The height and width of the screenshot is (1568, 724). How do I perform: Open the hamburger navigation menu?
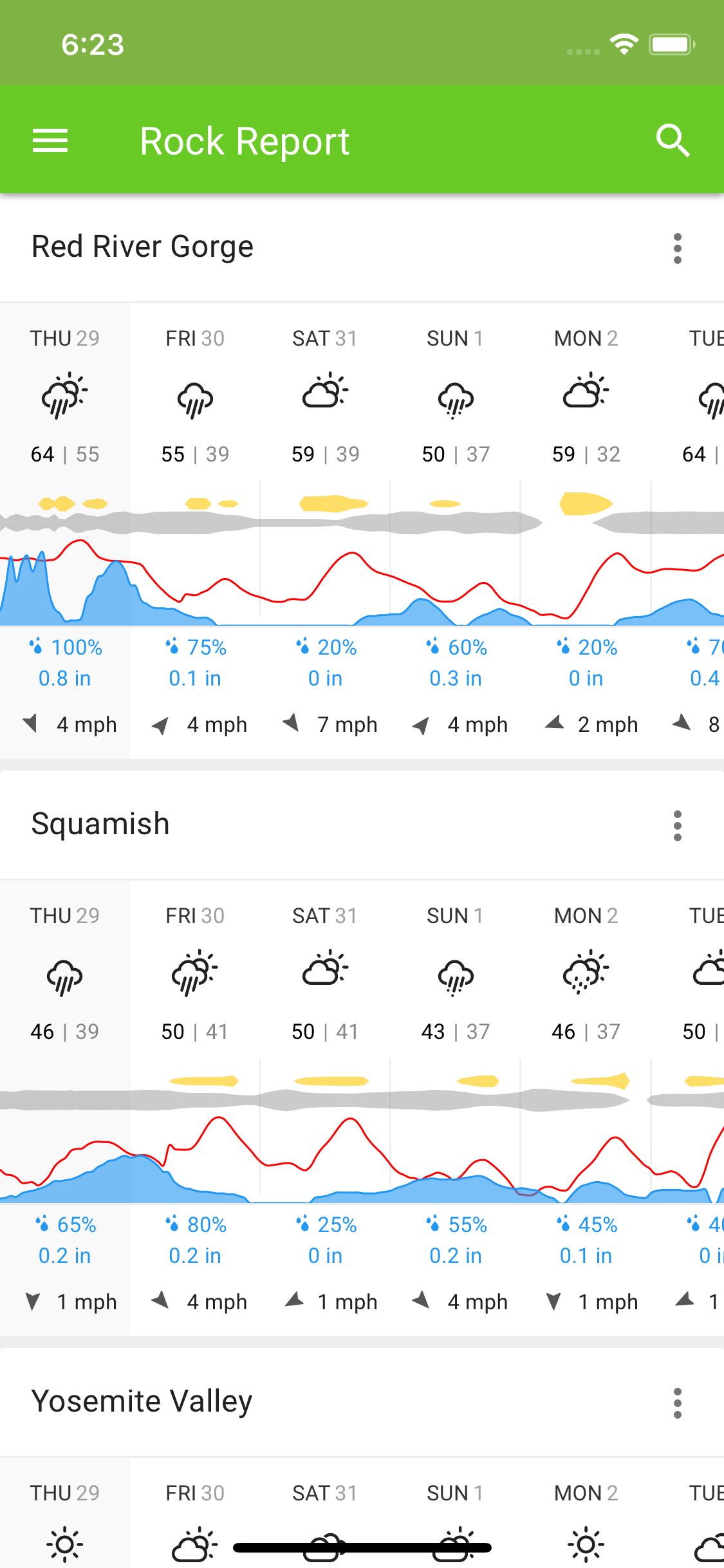pyautogui.click(x=50, y=140)
